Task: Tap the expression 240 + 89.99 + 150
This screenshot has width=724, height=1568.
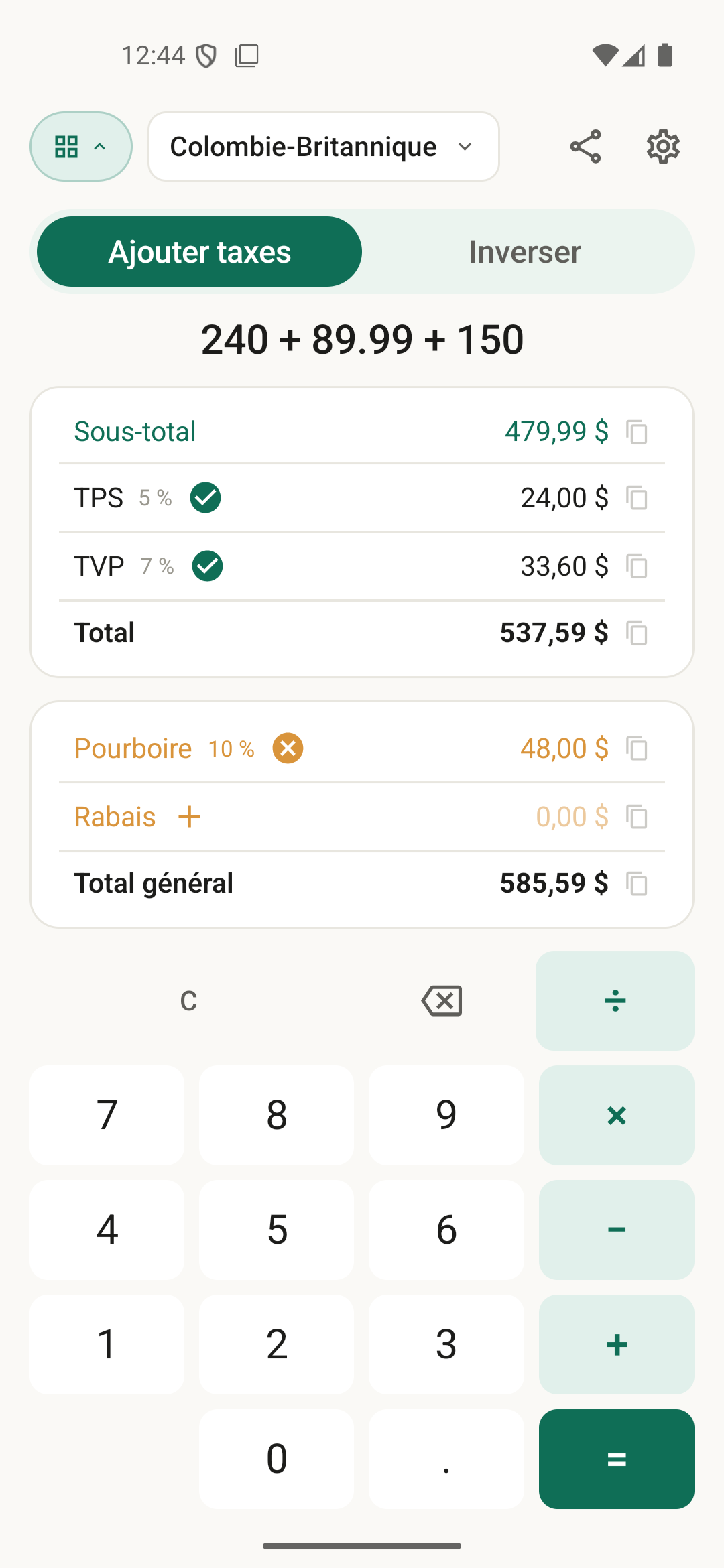Action: pos(362,340)
